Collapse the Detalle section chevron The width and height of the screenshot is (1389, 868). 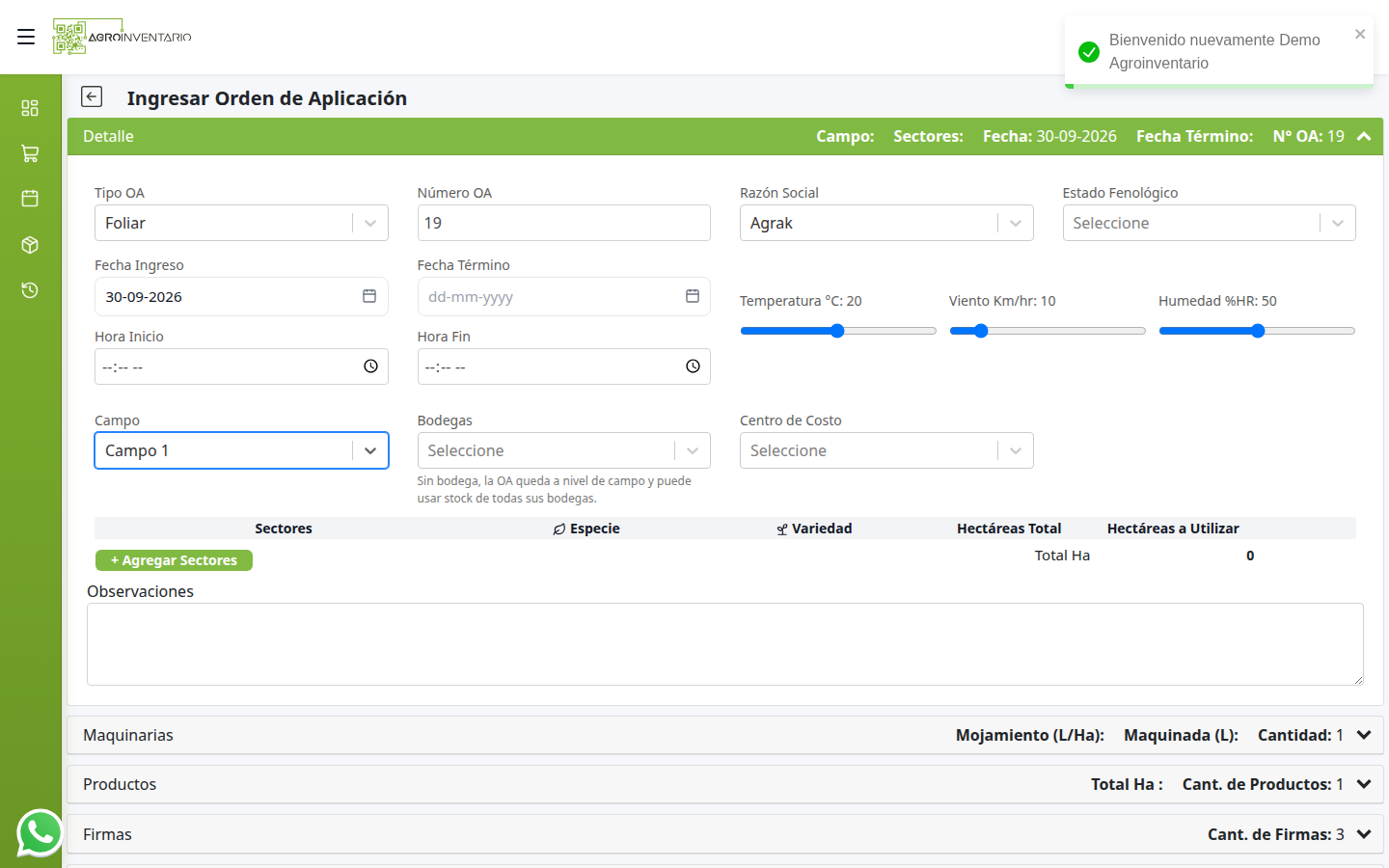[x=1364, y=137]
